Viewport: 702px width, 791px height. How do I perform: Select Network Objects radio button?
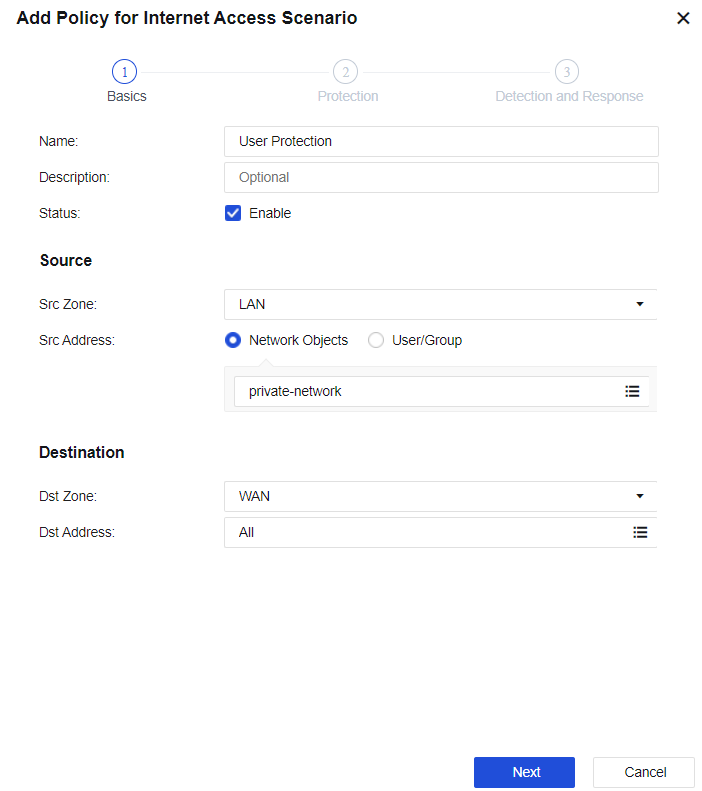[233, 340]
